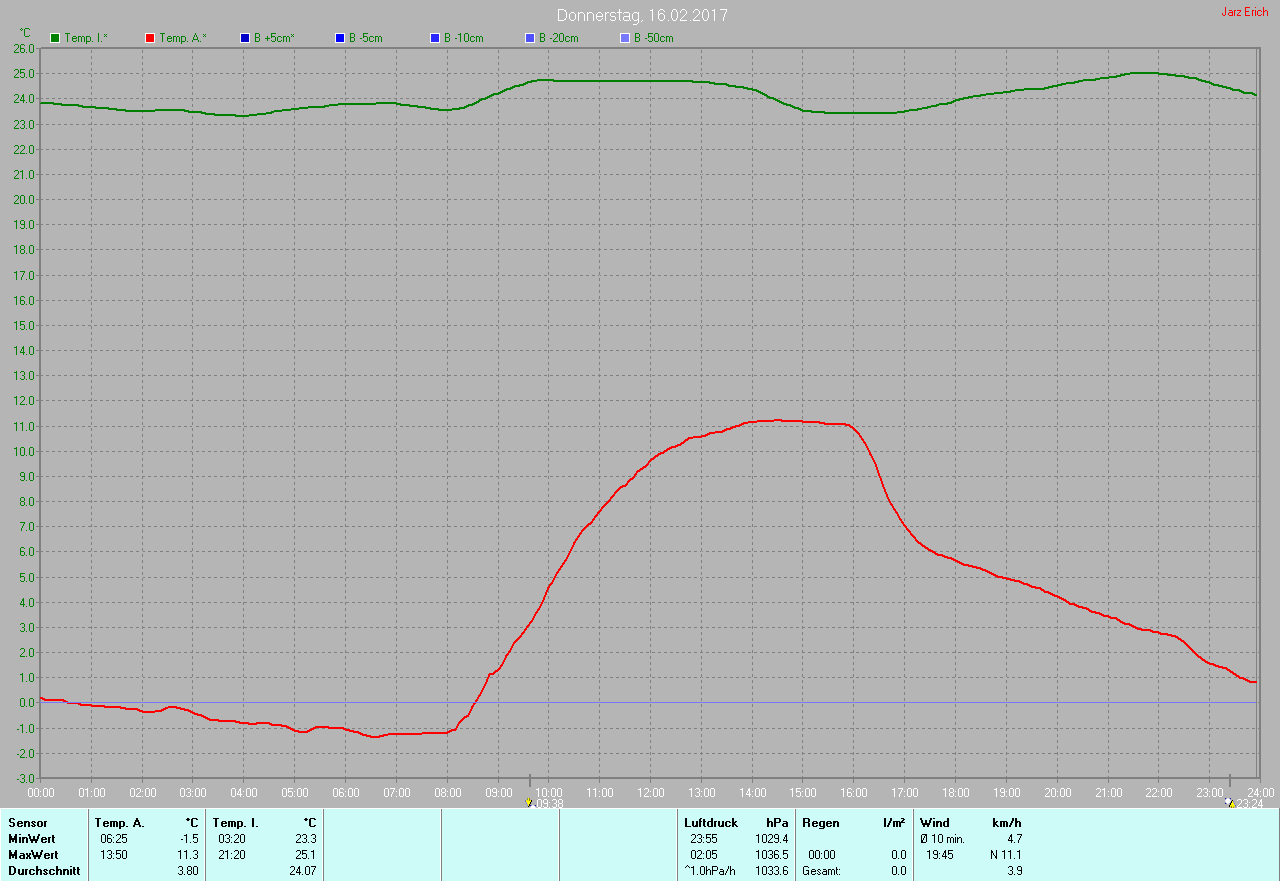Click the B -10cm legend swatch
1280x881 pixels.
point(435,38)
